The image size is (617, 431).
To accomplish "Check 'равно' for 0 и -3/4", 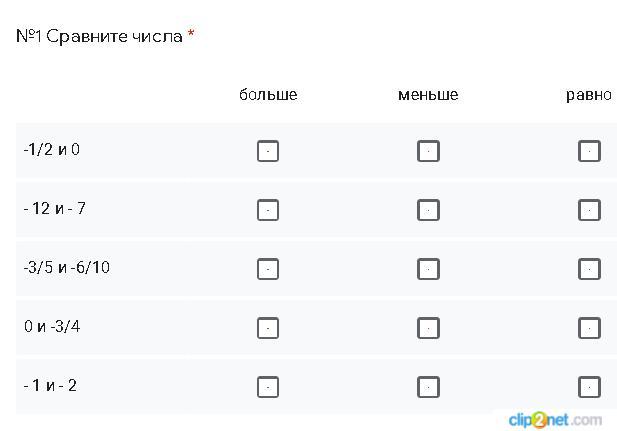I will [x=589, y=328].
